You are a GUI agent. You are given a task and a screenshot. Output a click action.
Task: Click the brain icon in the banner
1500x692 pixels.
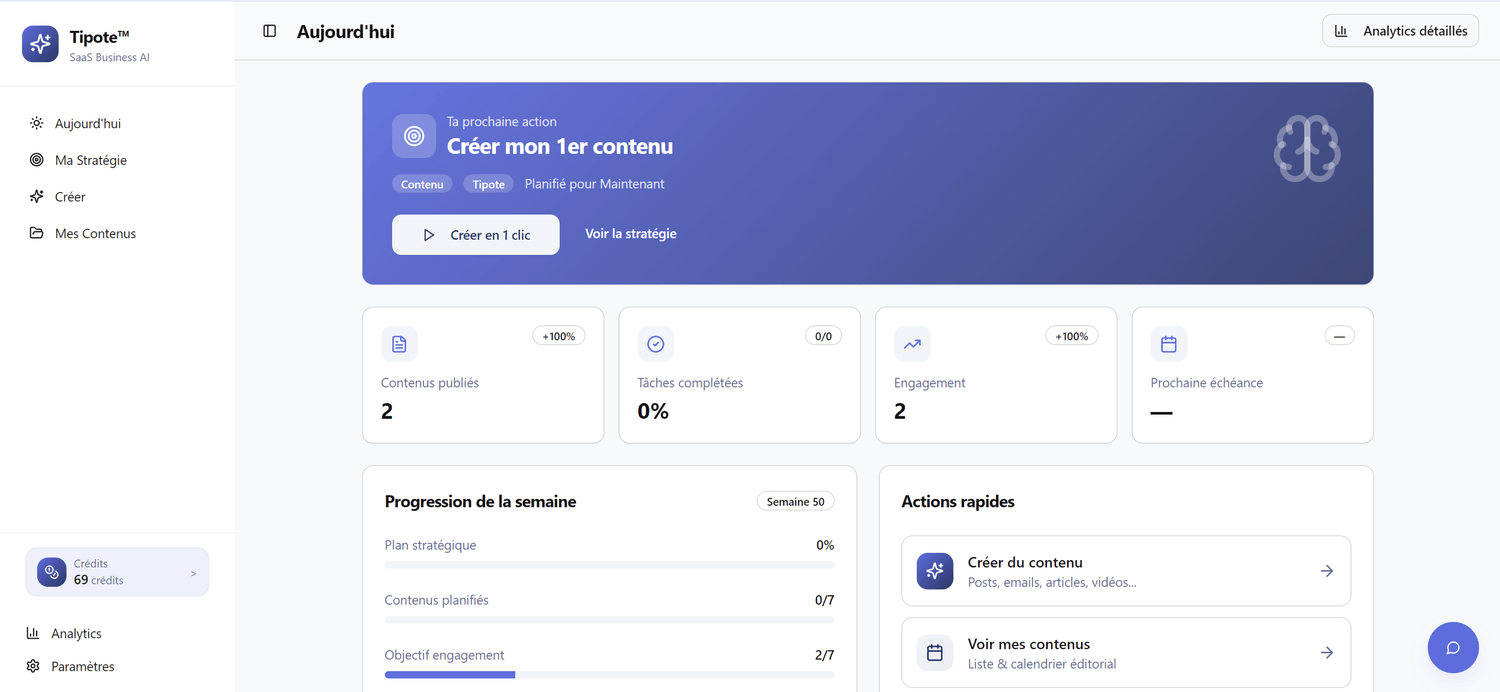(x=1307, y=148)
